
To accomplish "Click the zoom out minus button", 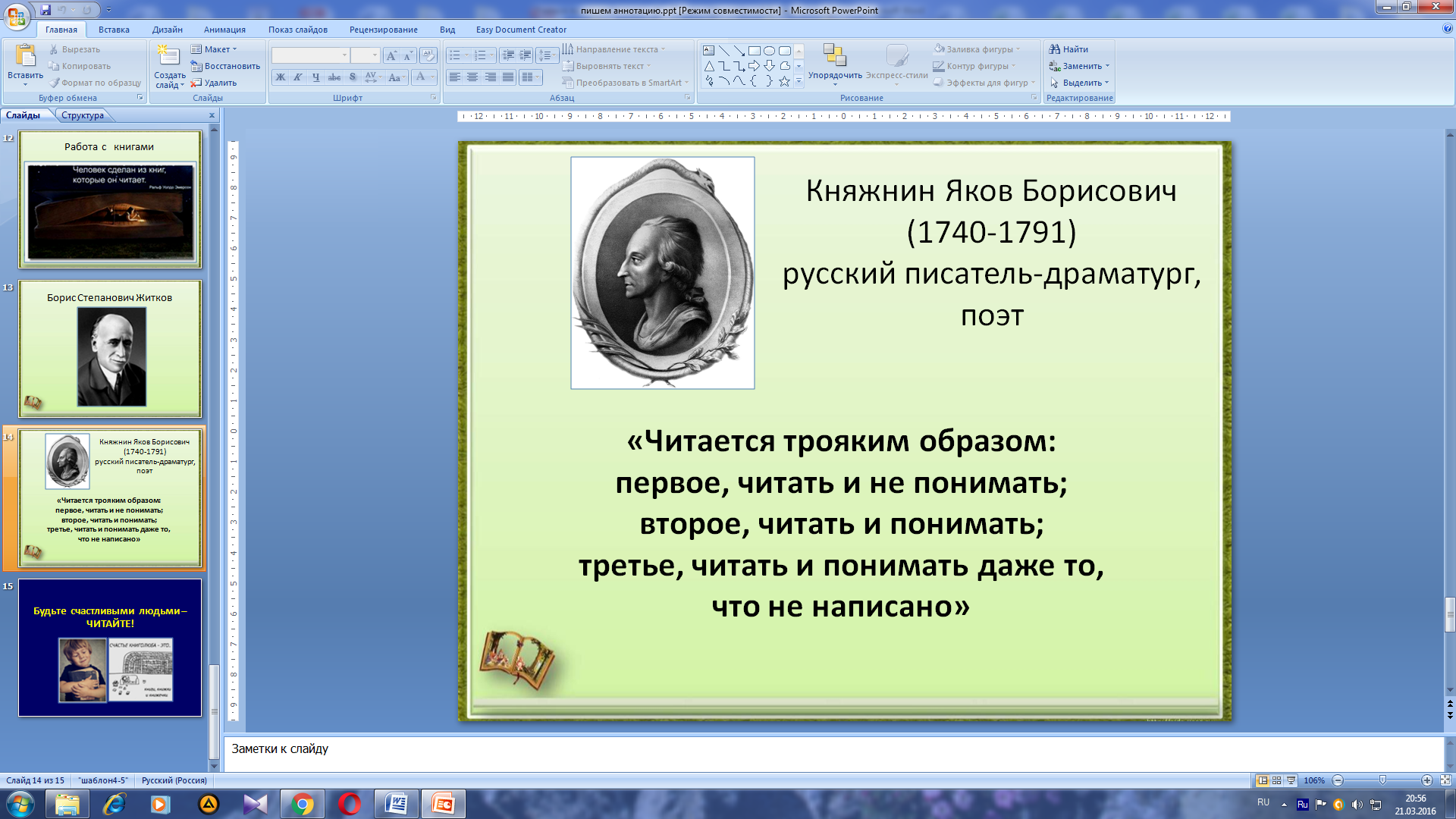I will click(x=1338, y=780).
